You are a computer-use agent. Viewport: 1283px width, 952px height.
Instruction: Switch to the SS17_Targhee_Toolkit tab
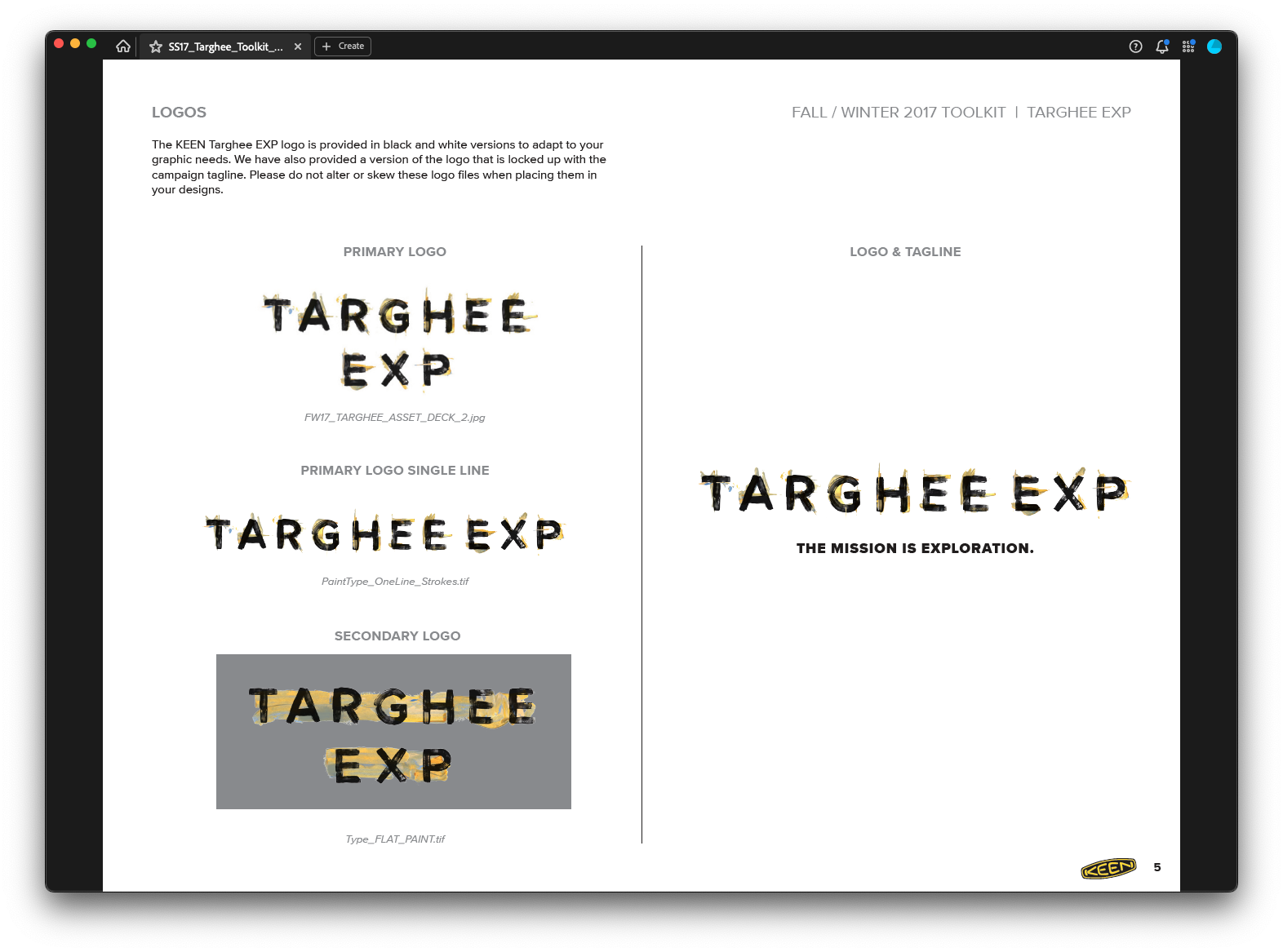tap(225, 46)
